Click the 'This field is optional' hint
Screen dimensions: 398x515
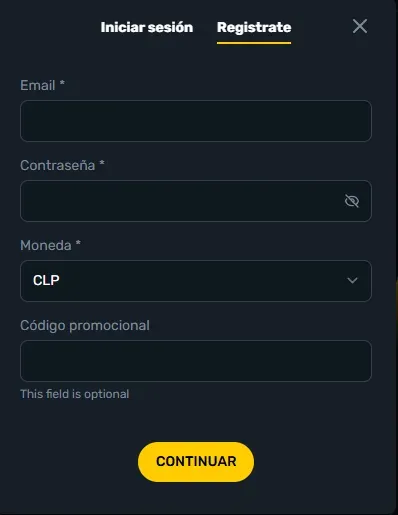pyautogui.click(x=75, y=394)
